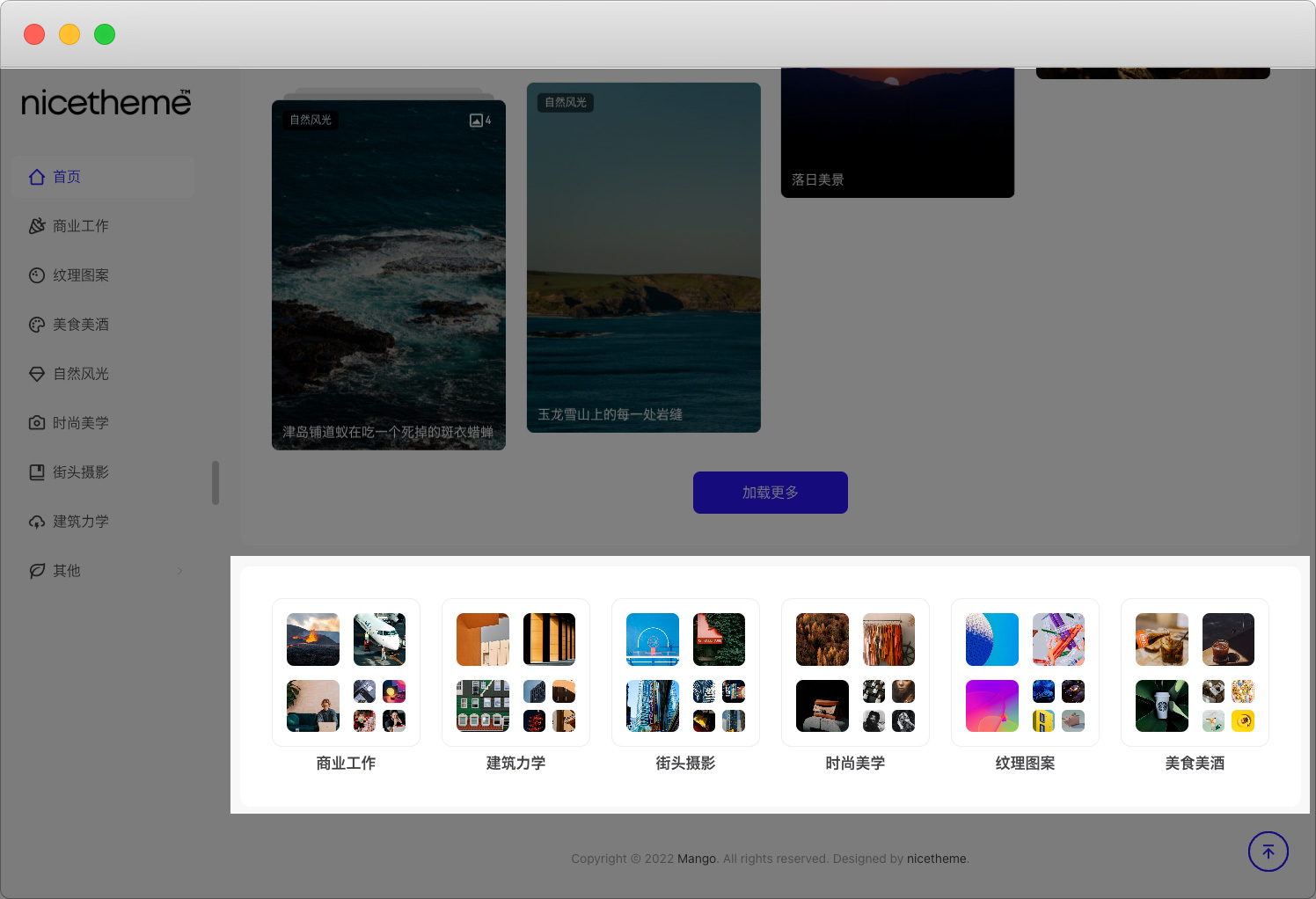Click the Mango footer link
Viewport: 1316px width, 899px height.
pyautogui.click(x=697, y=859)
